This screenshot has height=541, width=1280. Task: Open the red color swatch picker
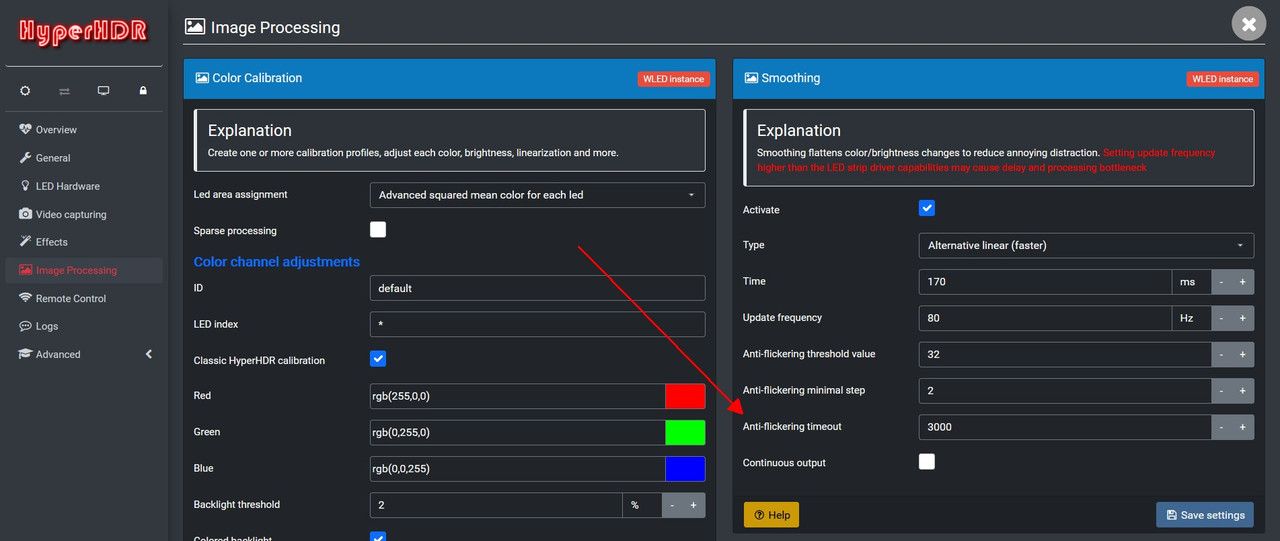[685, 396]
